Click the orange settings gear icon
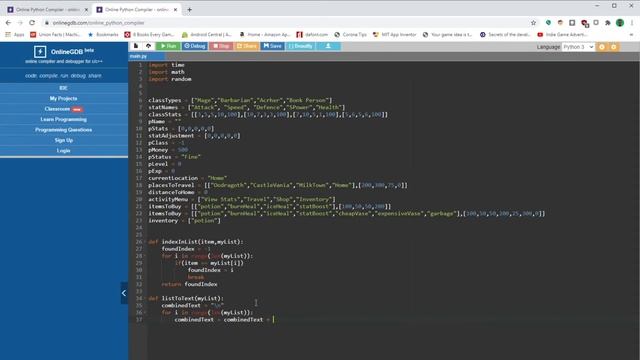 (x=613, y=47)
